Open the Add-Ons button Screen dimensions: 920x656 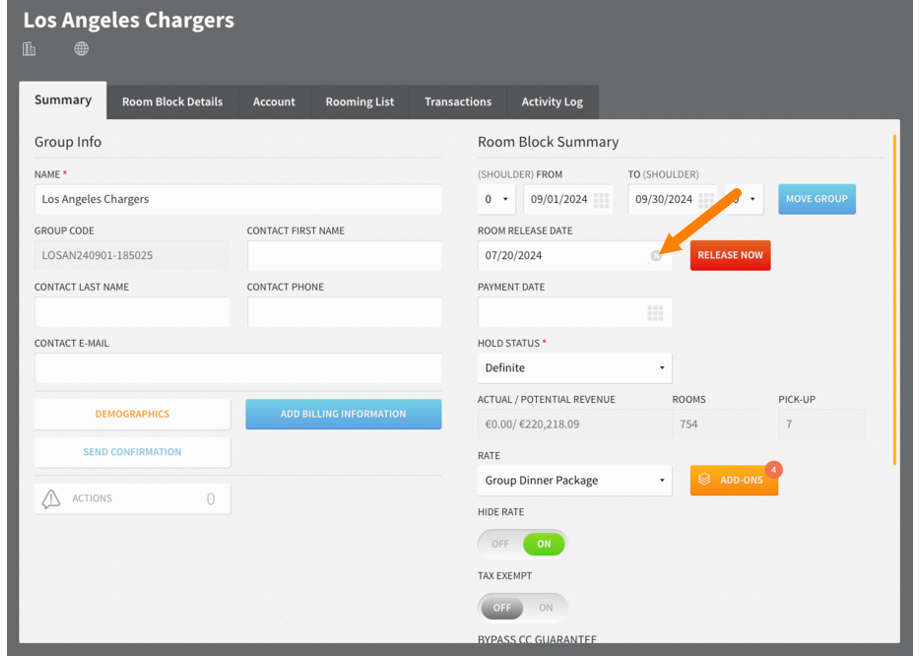tap(734, 481)
